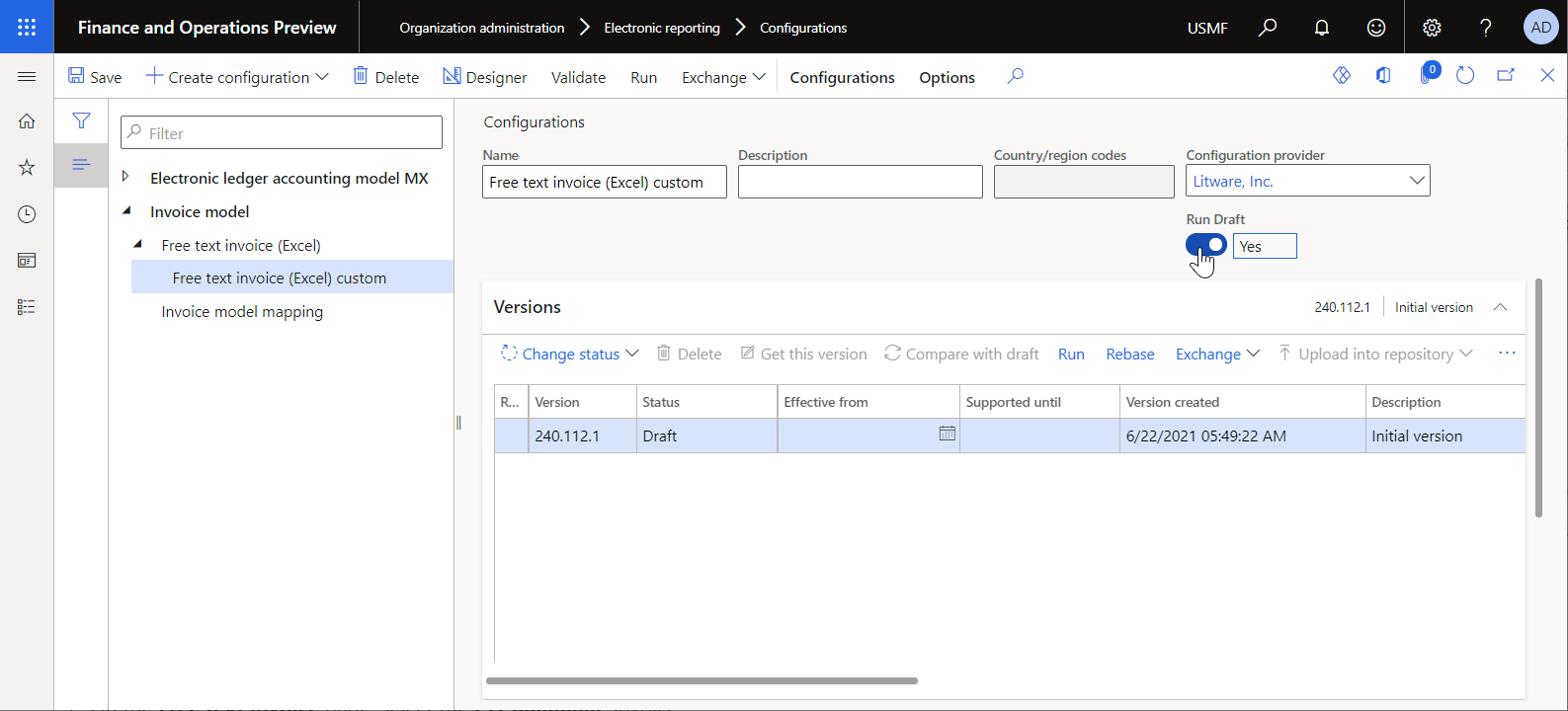Select Invoice model mapping
Image resolution: width=1568 pixels, height=711 pixels.
pyautogui.click(x=242, y=311)
